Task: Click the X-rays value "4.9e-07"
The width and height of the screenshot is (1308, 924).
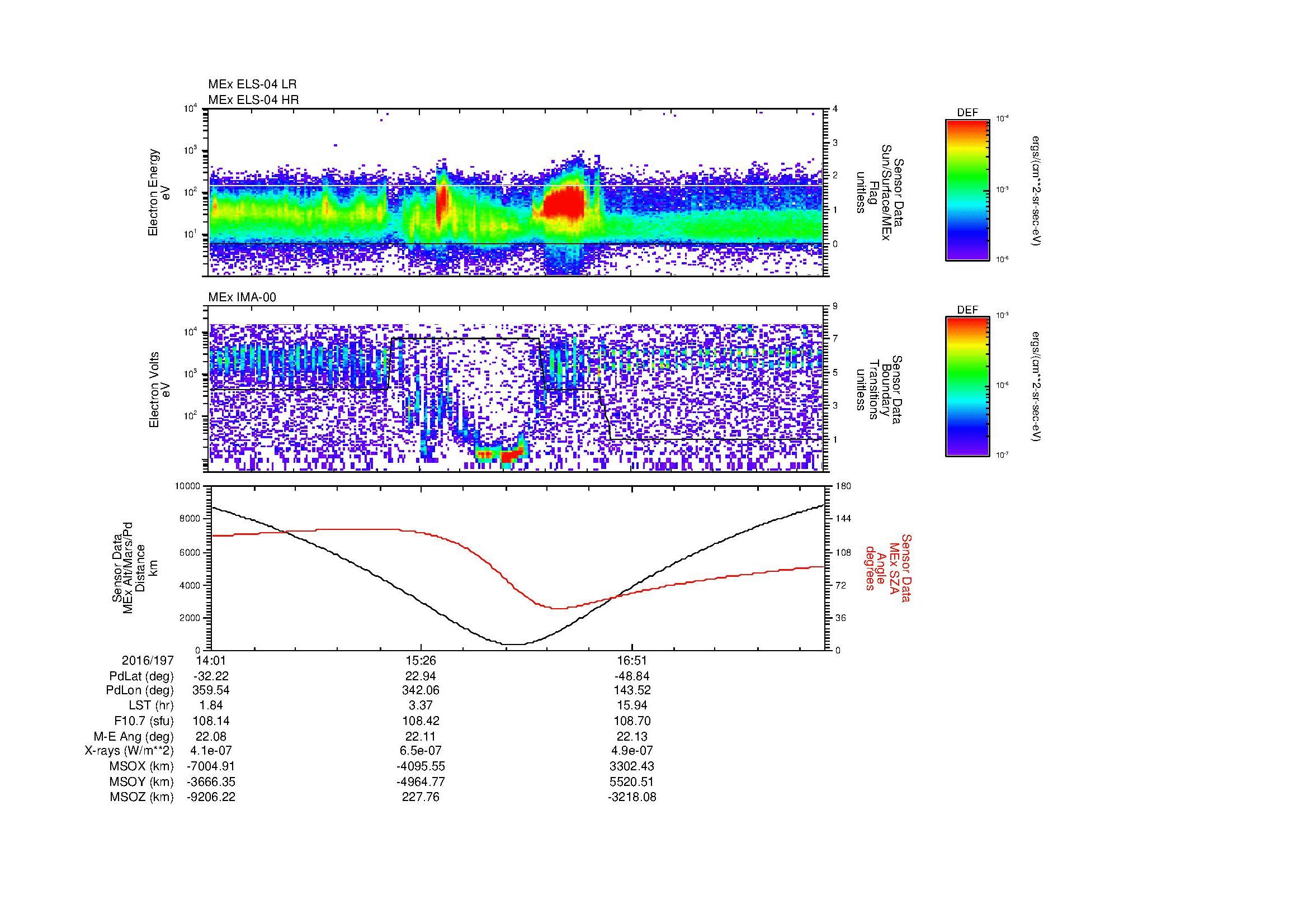Action: [632, 751]
